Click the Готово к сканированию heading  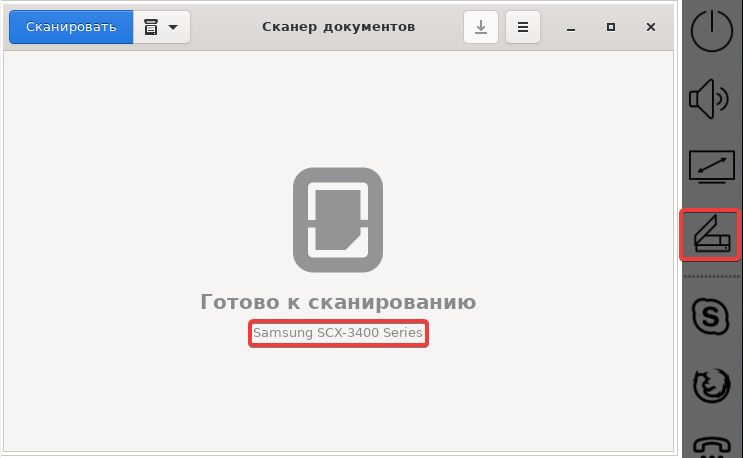click(x=338, y=302)
